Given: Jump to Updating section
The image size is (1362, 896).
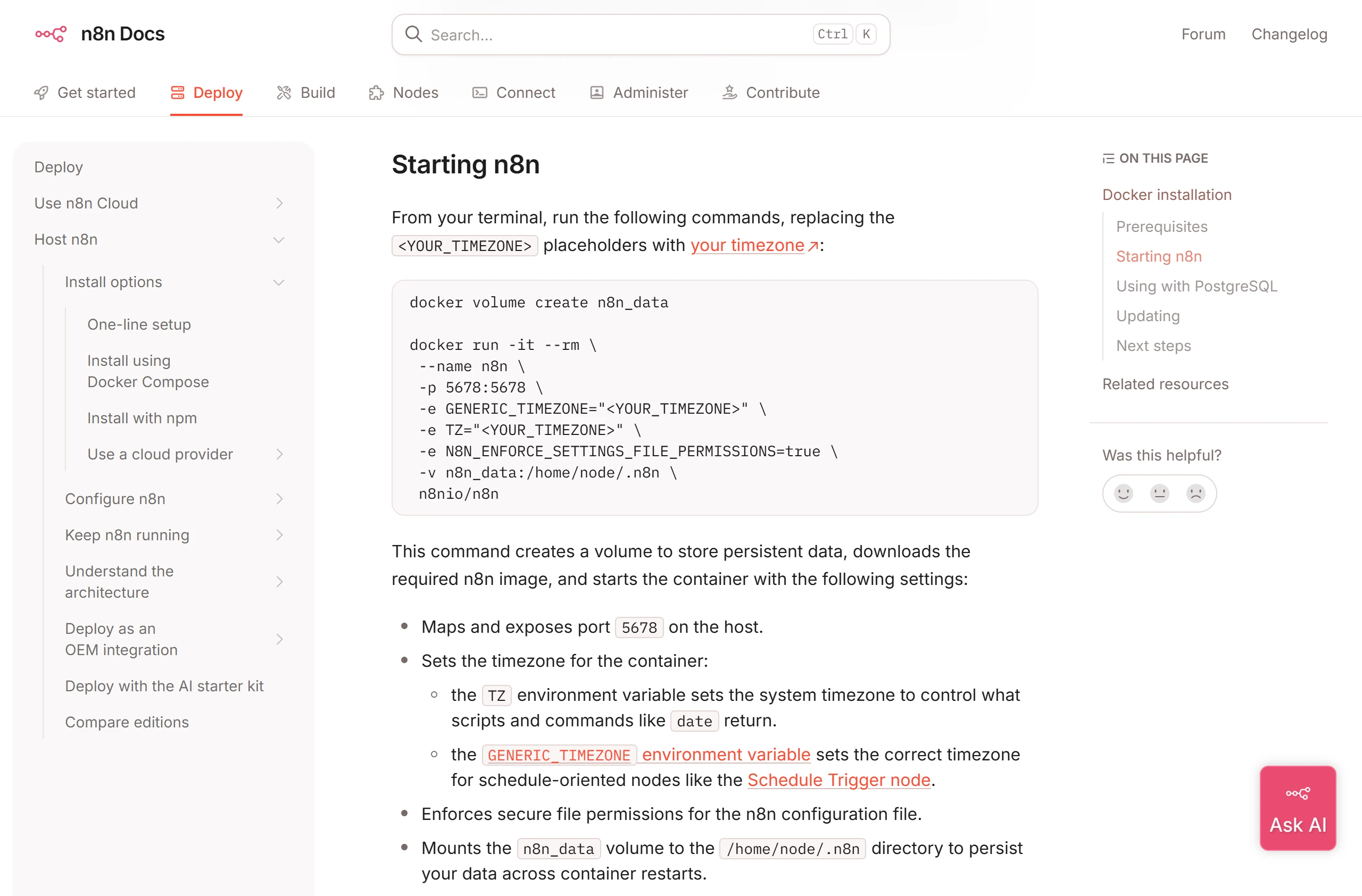Looking at the screenshot, I should (1148, 316).
